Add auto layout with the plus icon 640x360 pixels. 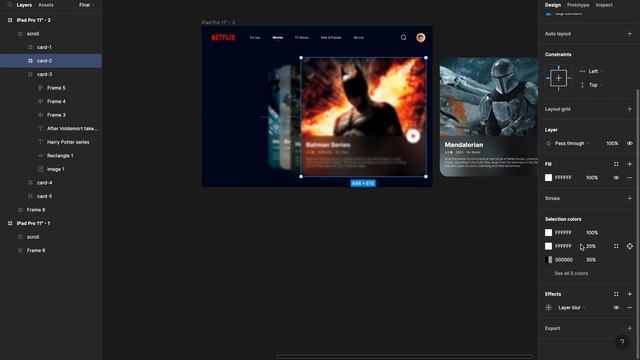[x=629, y=34]
